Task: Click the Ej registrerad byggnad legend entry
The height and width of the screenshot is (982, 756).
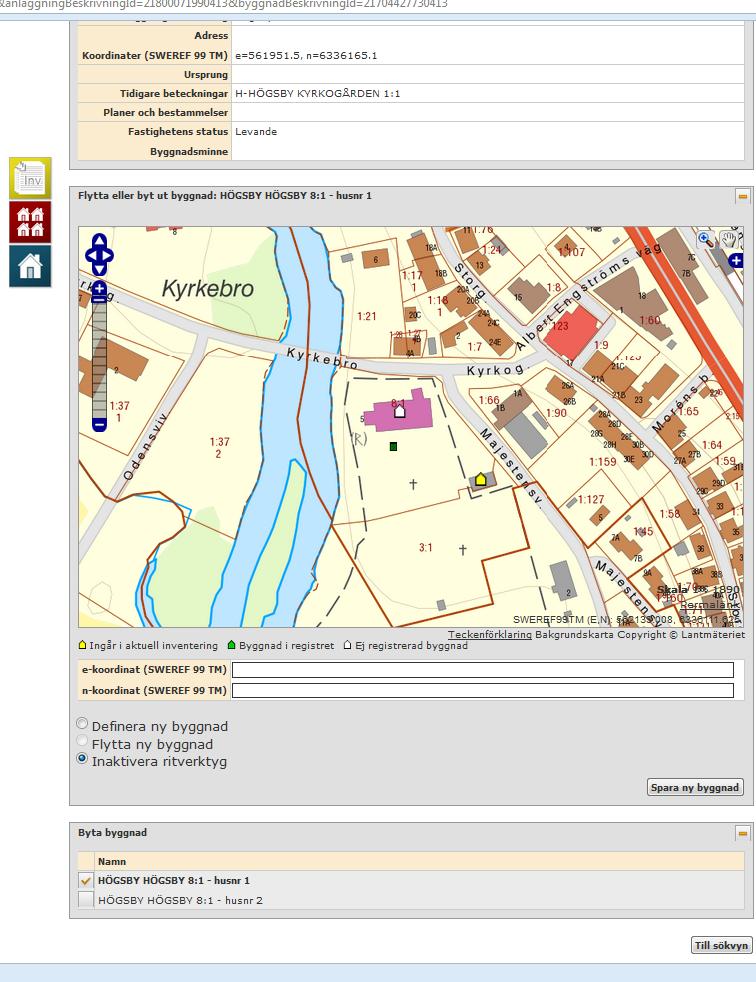Action: (406, 645)
